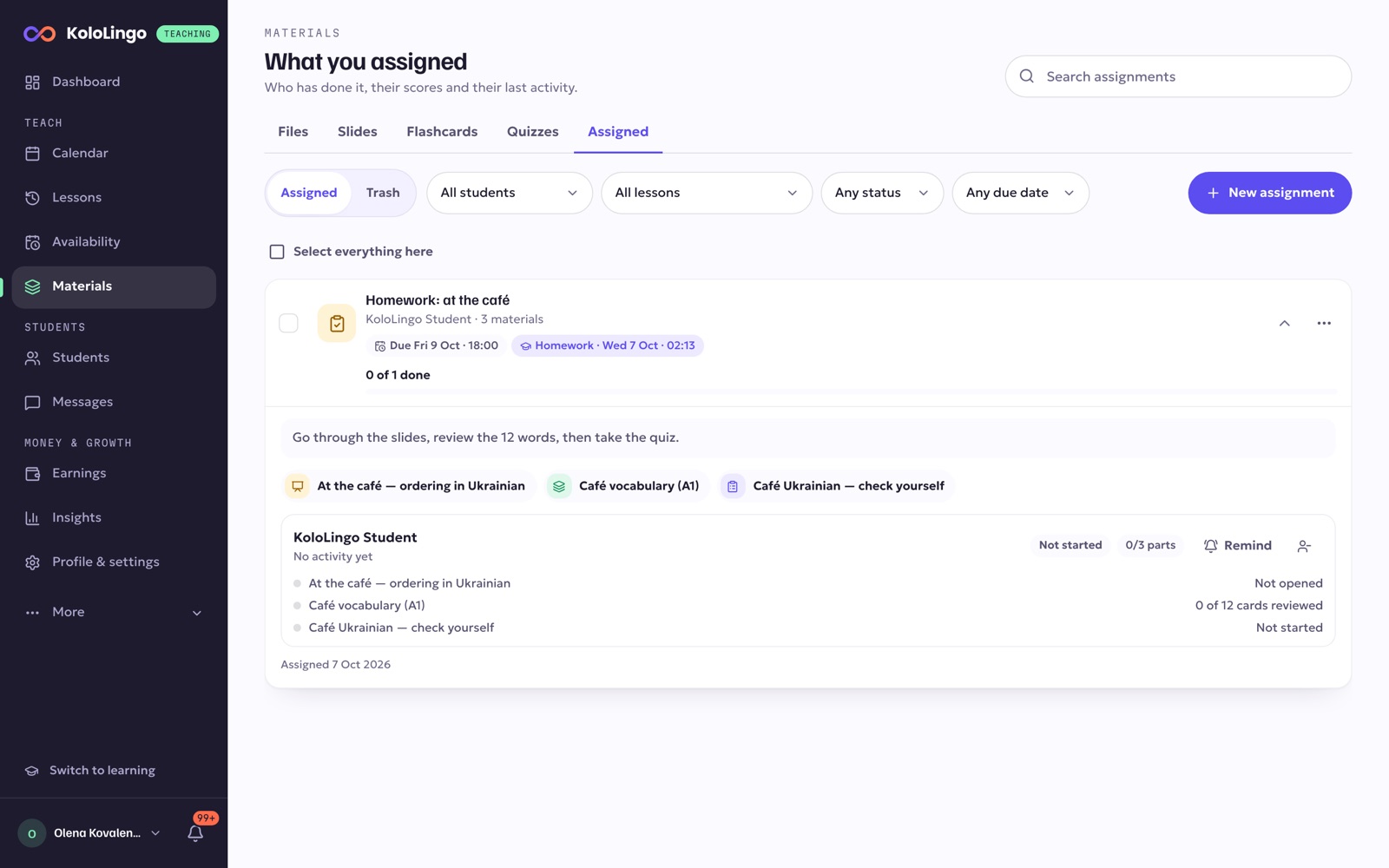
Task: Tick the Select everything here checkbox
Action: pos(277,252)
